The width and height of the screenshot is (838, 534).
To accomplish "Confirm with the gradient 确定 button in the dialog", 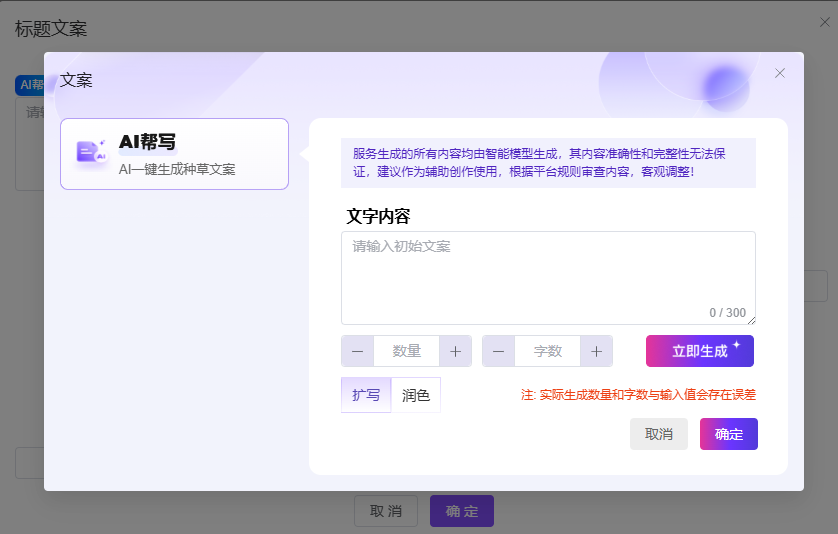I will 728,434.
